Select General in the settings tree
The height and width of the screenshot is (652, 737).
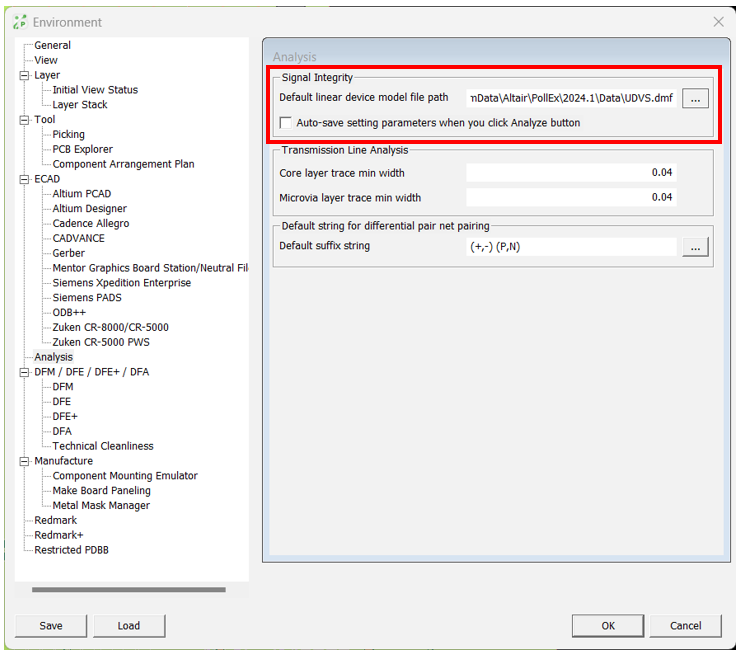(x=52, y=45)
